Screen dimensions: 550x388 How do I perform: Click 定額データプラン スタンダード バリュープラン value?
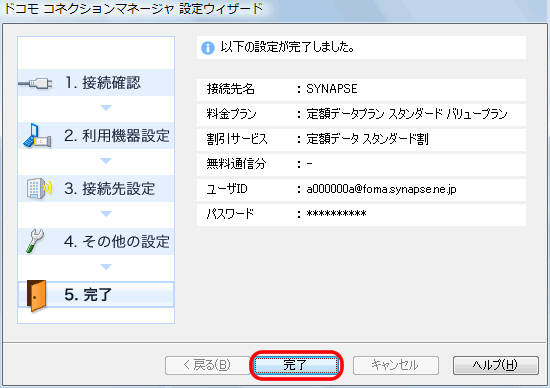[x=407, y=114]
